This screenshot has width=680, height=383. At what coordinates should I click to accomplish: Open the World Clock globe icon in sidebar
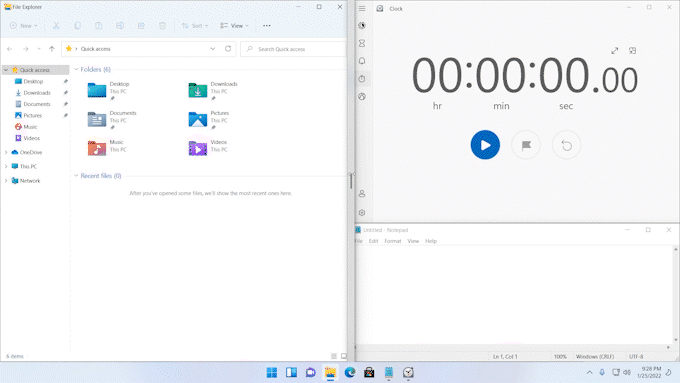coord(362,96)
